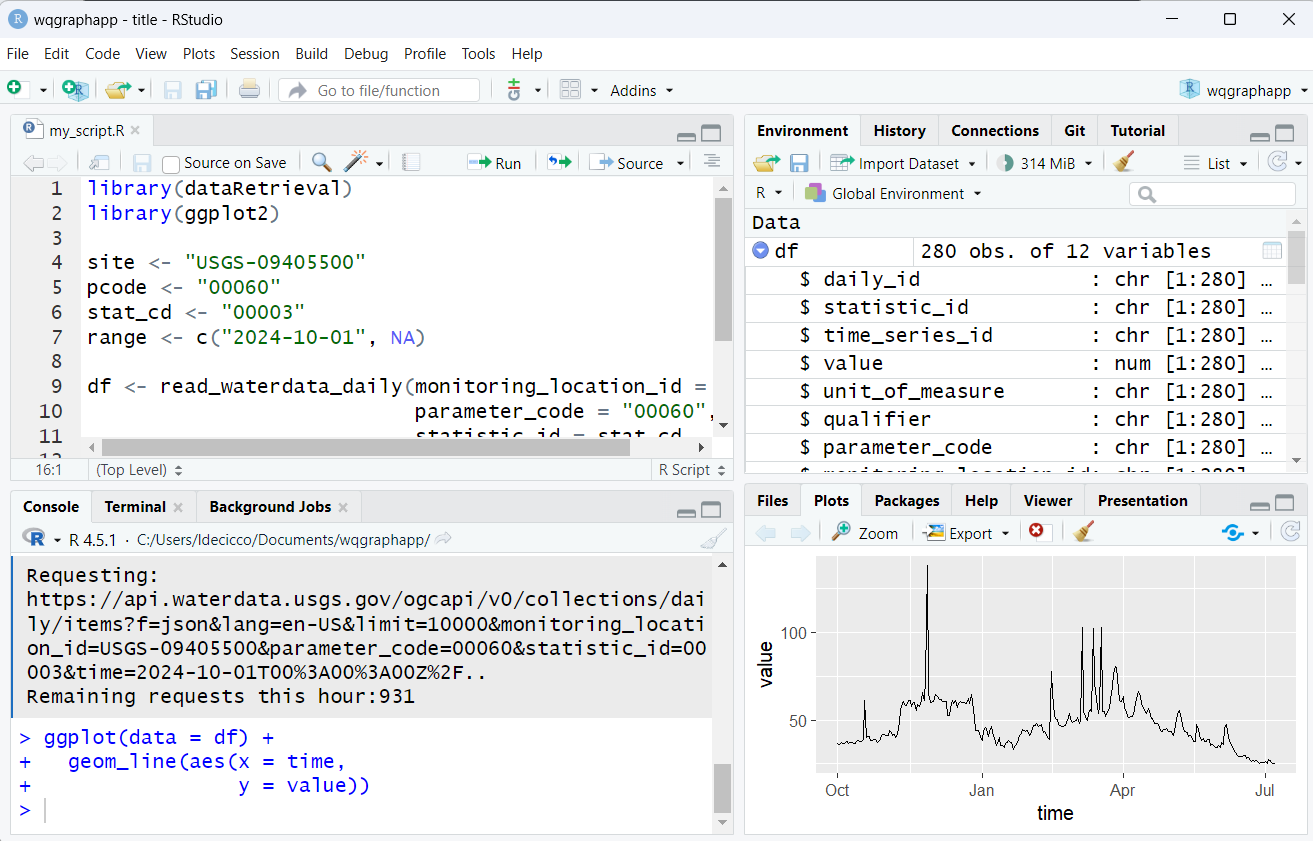Screen dimensions: 1313x841
Task: Open the Addins dropdown menu
Action: pos(641,90)
